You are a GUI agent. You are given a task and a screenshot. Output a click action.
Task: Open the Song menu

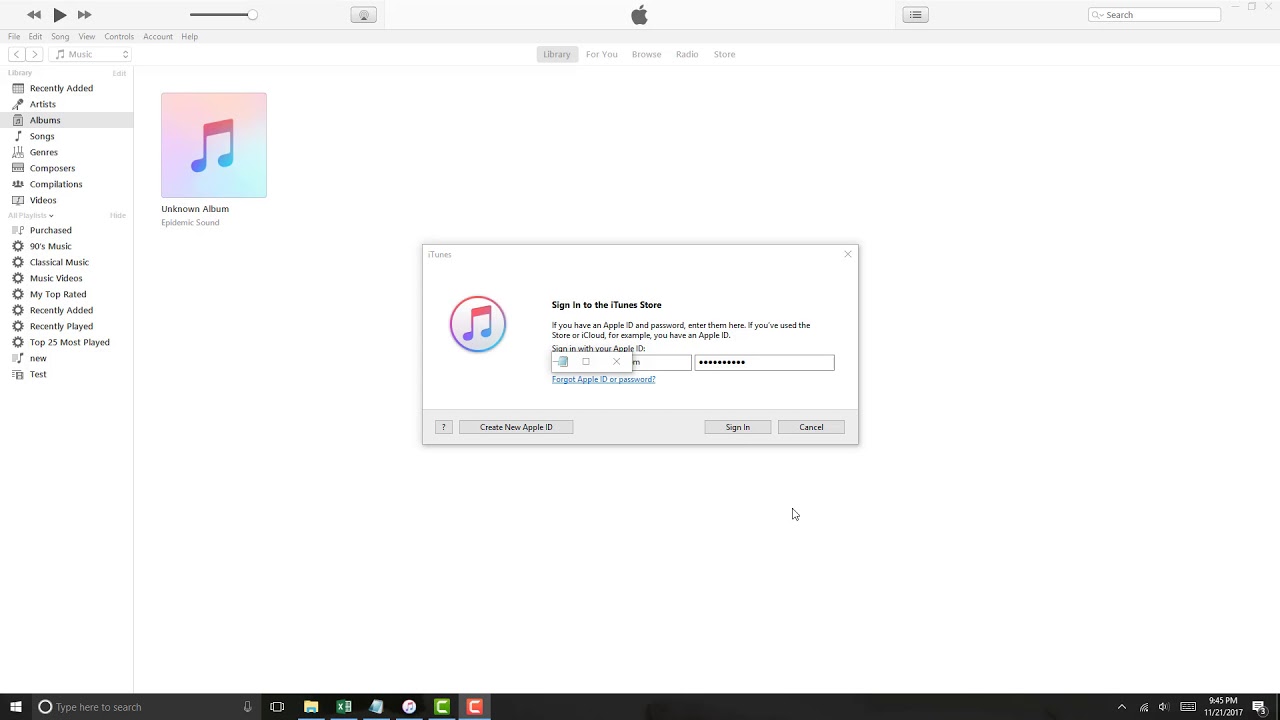[x=60, y=37]
